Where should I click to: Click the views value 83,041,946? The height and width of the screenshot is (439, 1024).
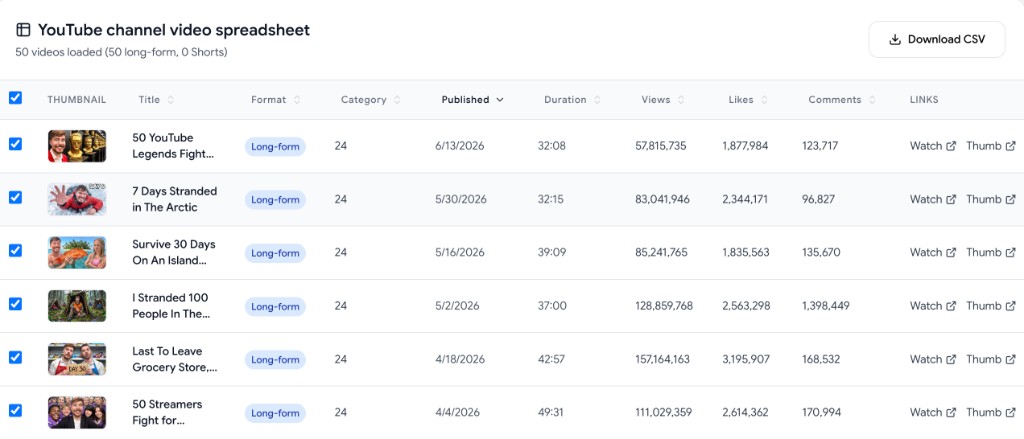[662, 199]
